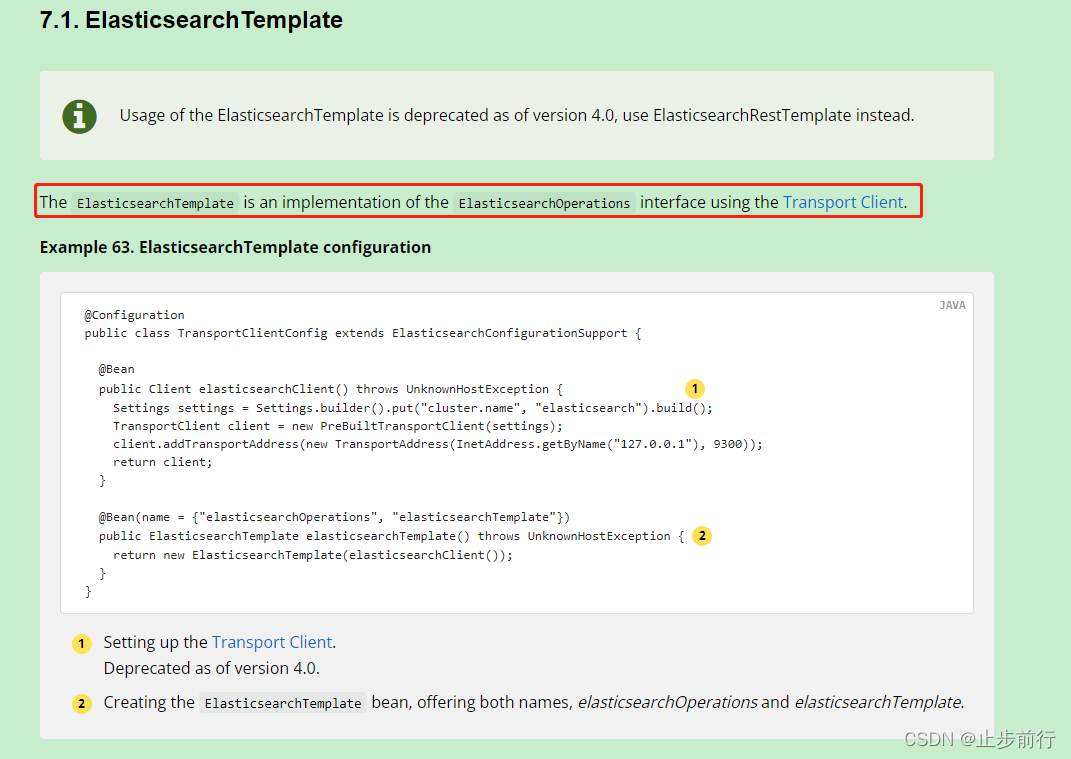
Task: Click the 'client.addTransportAddress' code line
Action: 438,444
